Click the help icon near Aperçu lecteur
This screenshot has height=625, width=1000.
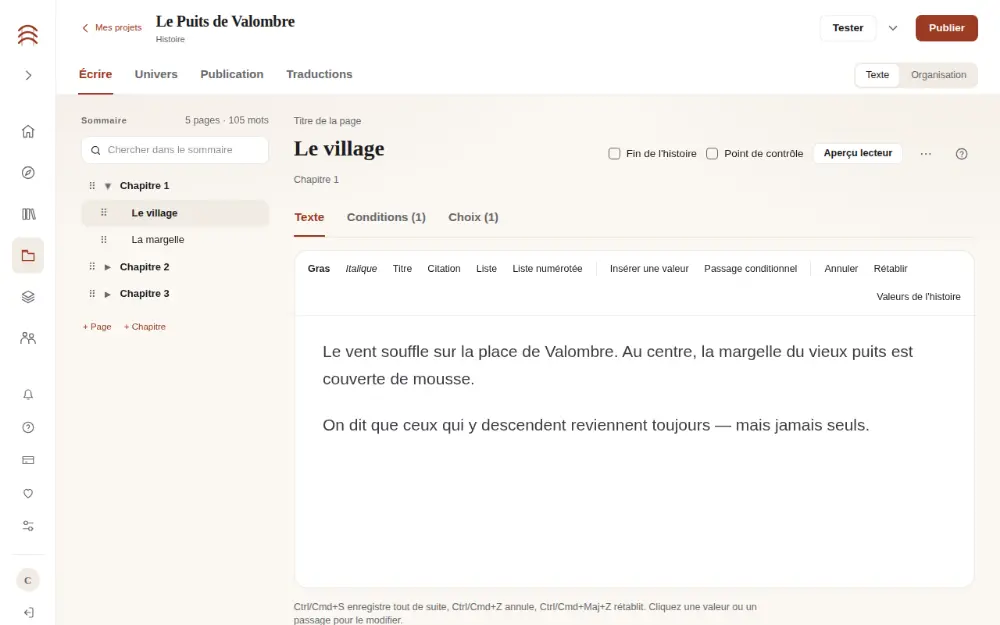[962, 154]
